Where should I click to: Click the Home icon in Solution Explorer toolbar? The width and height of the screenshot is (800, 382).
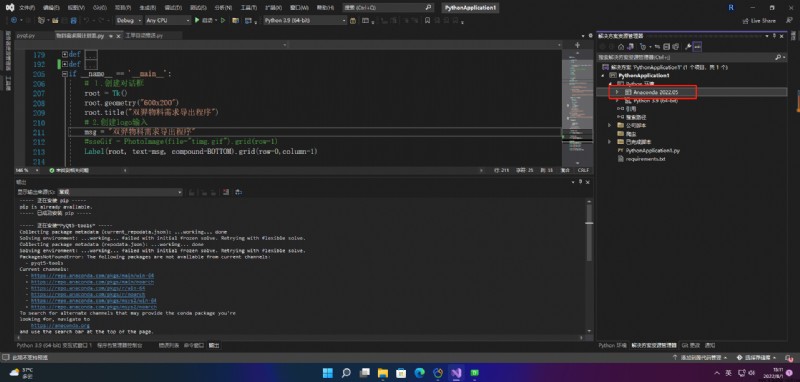(621, 46)
